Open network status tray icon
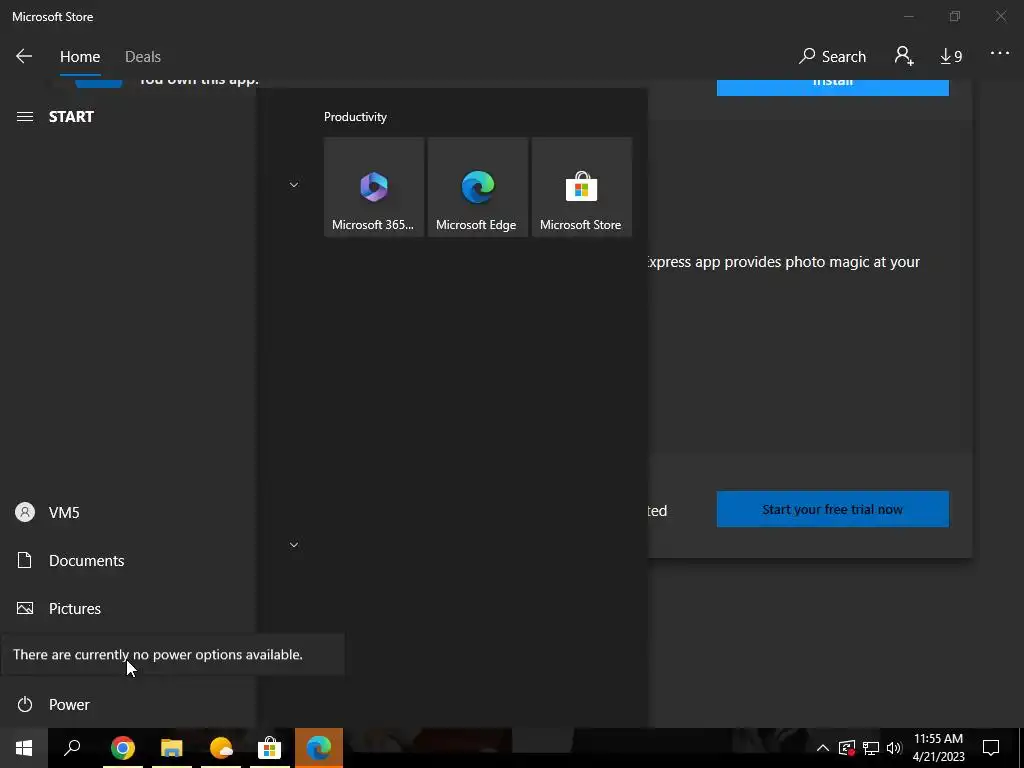The image size is (1024, 768). point(871,748)
